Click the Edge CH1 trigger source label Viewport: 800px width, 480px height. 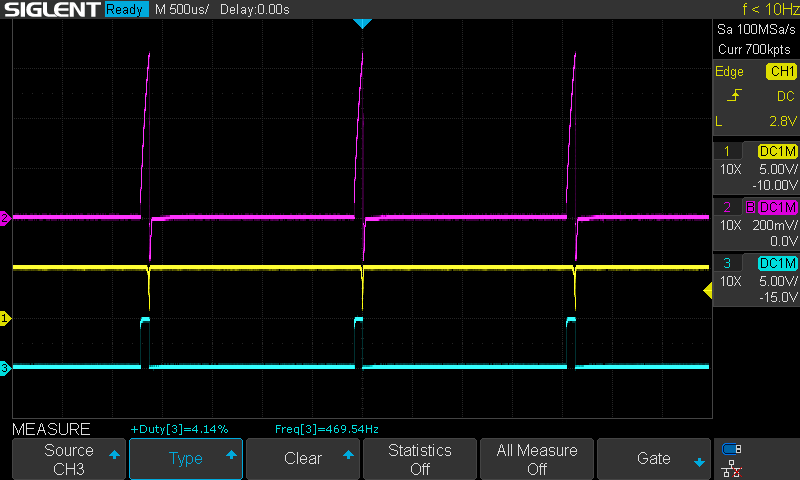point(756,72)
